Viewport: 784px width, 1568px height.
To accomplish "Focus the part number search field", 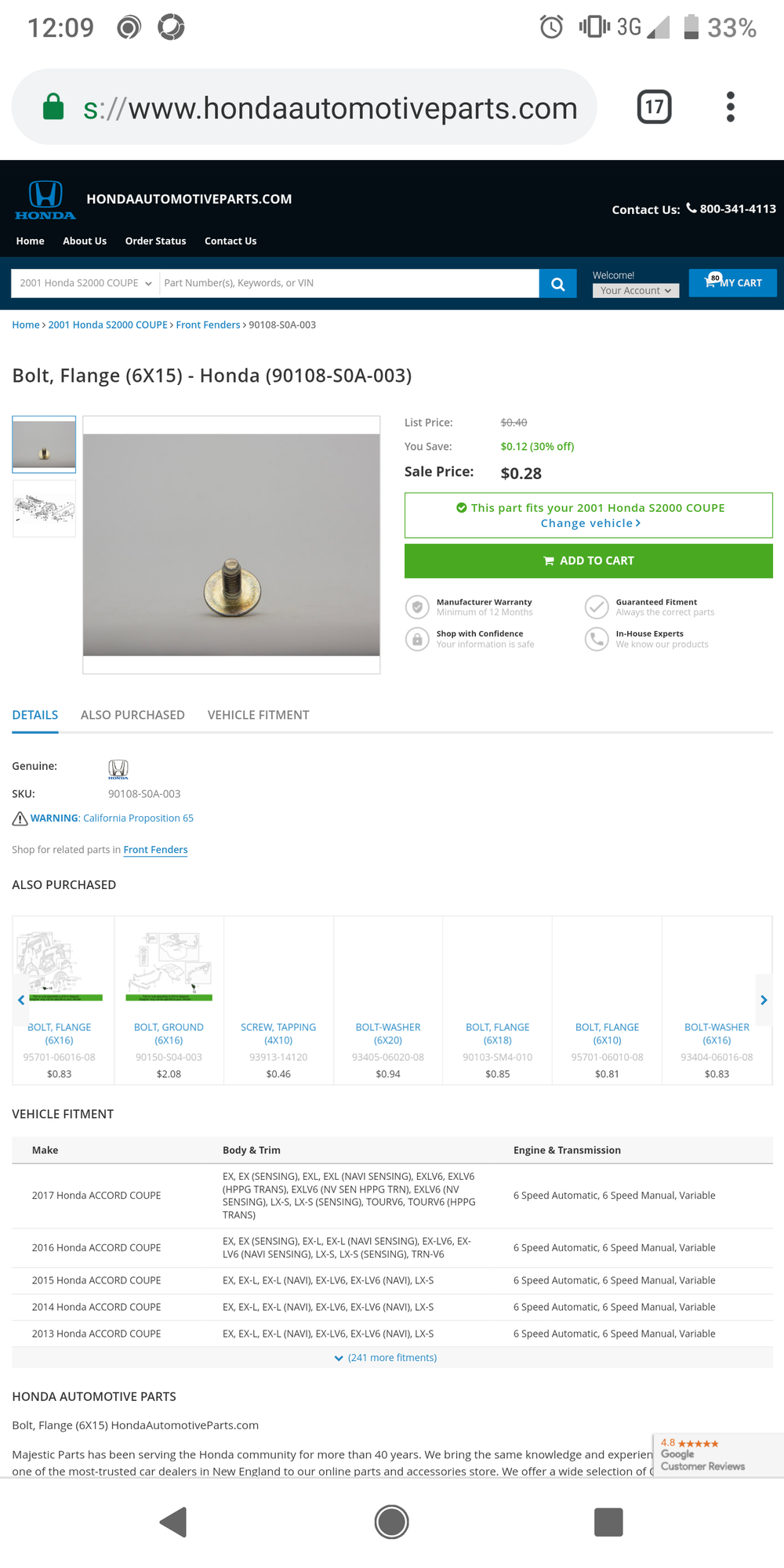I will (349, 283).
